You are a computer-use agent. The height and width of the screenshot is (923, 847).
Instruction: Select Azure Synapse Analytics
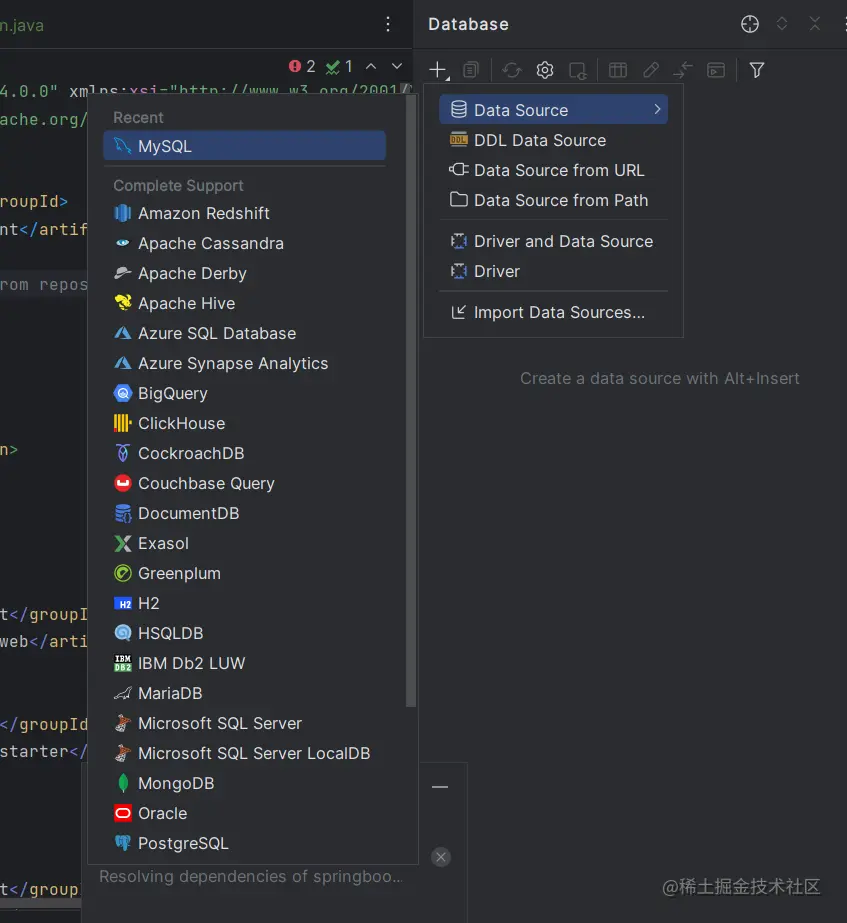[x=244, y=363]
